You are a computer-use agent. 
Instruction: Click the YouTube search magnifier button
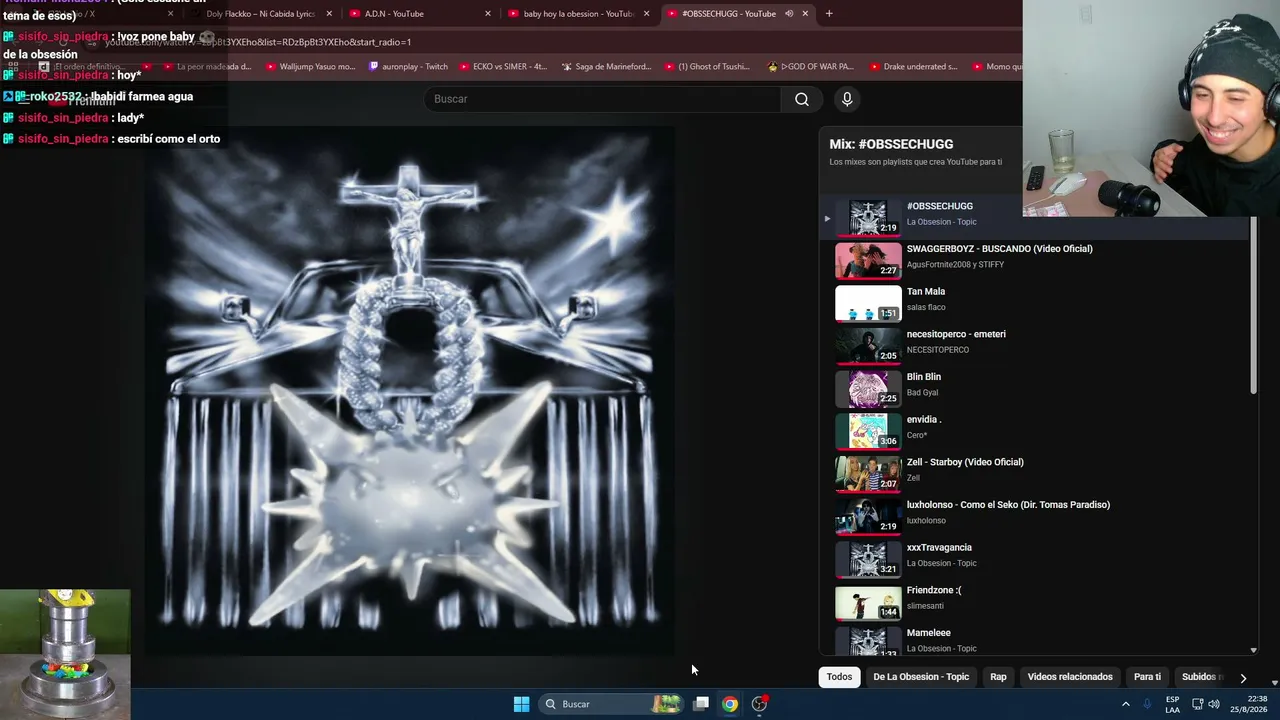(801, 99)
